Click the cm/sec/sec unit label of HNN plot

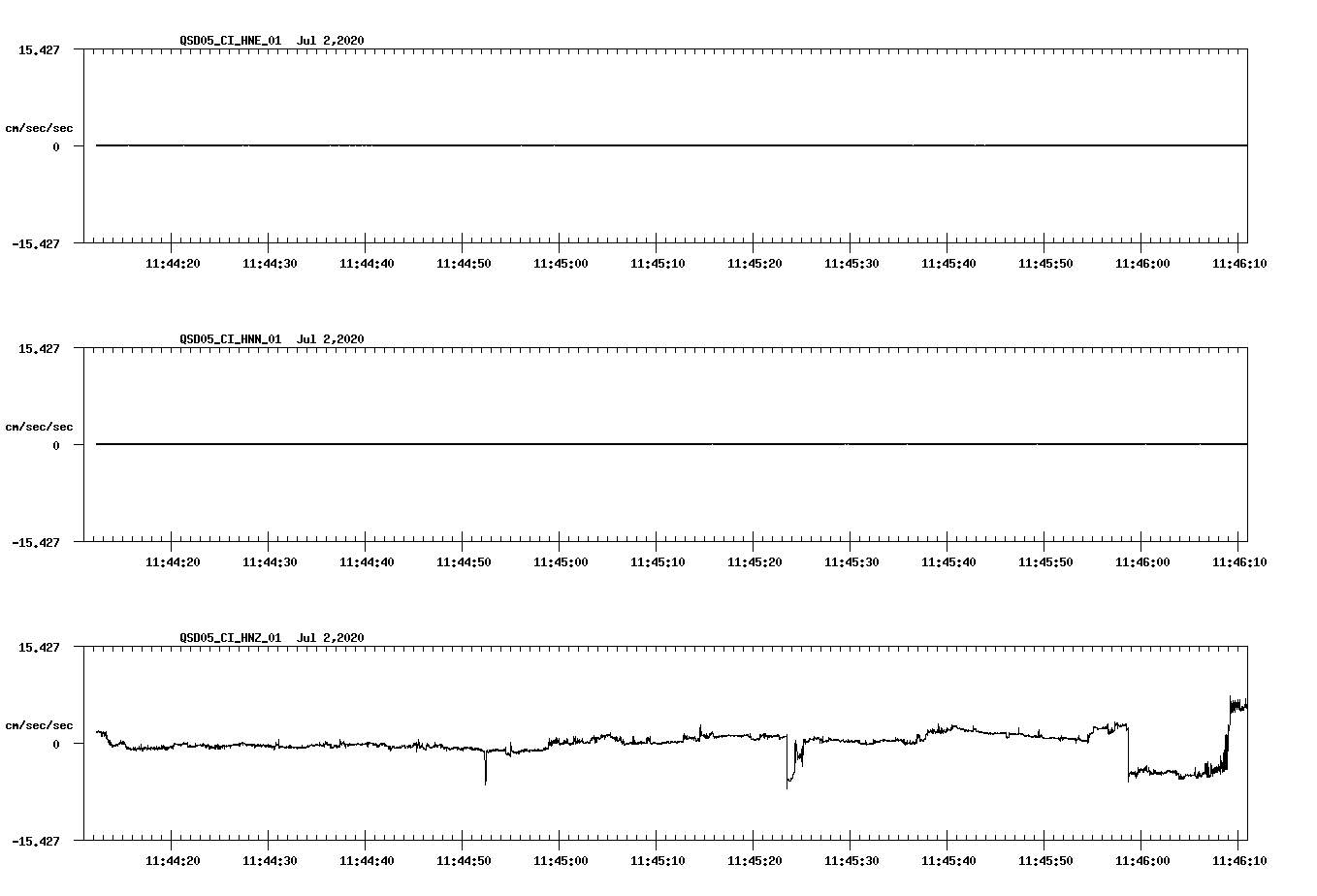pos(39,427)
